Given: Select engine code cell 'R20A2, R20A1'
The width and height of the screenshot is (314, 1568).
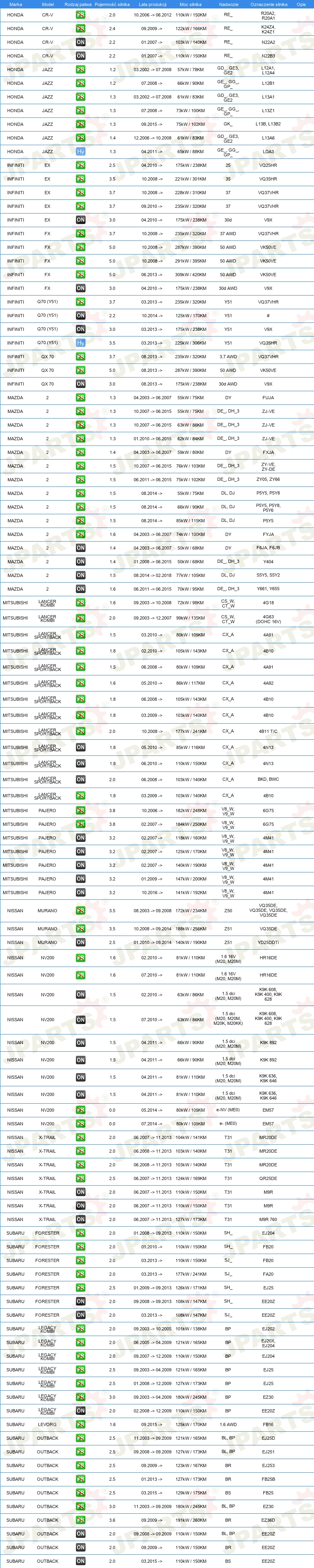Looking at the screenshot, I should click(x=268, y=15).
